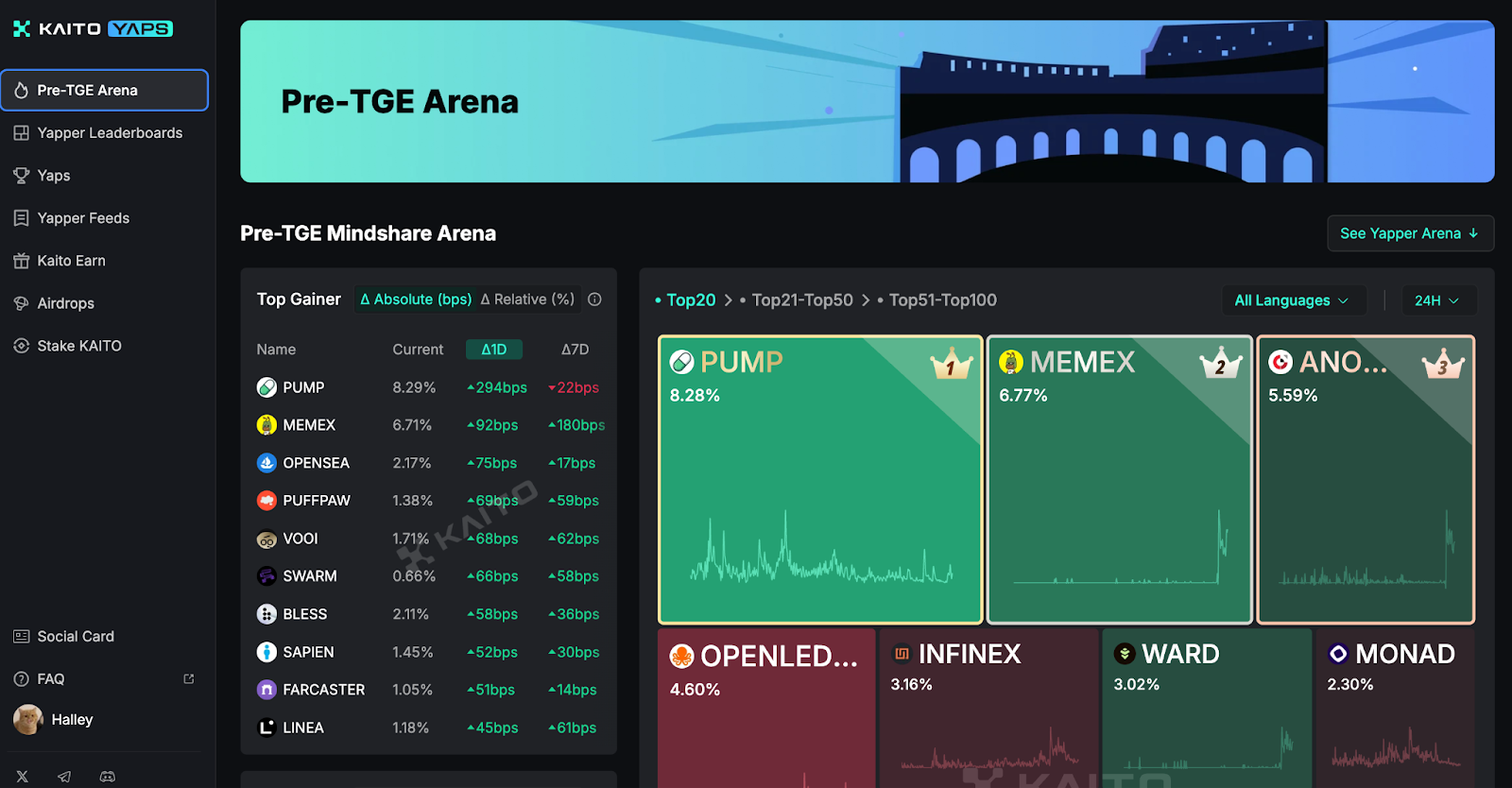Open the All Languages dropdown
This screenshot has height=788, width=1512.
[x=1293, y=300]
